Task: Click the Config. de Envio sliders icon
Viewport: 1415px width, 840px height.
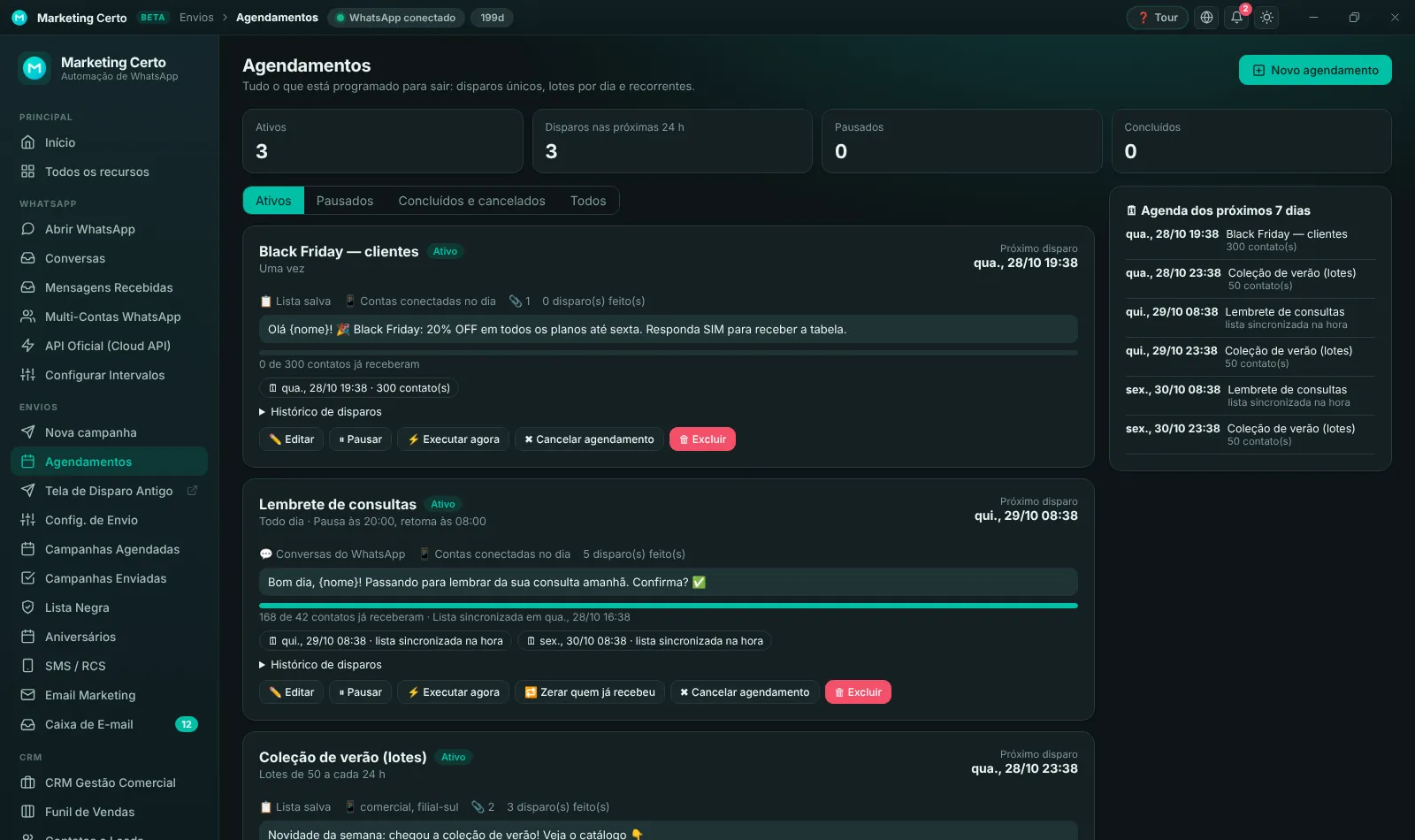Action: point(27,520)
